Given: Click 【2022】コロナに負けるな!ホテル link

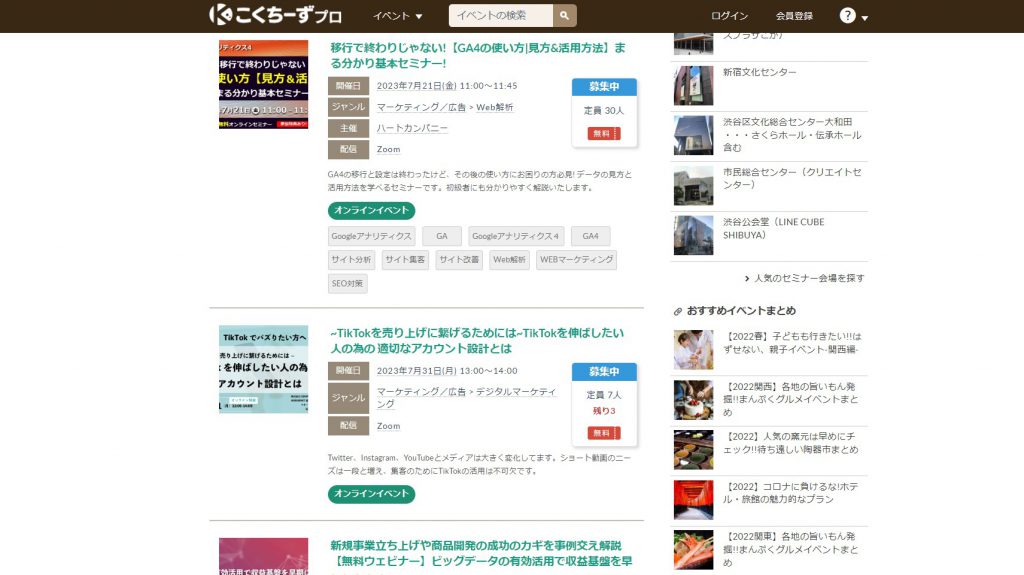Looking at the screenshot, I should pyautogui.click(x=791, y=493).
